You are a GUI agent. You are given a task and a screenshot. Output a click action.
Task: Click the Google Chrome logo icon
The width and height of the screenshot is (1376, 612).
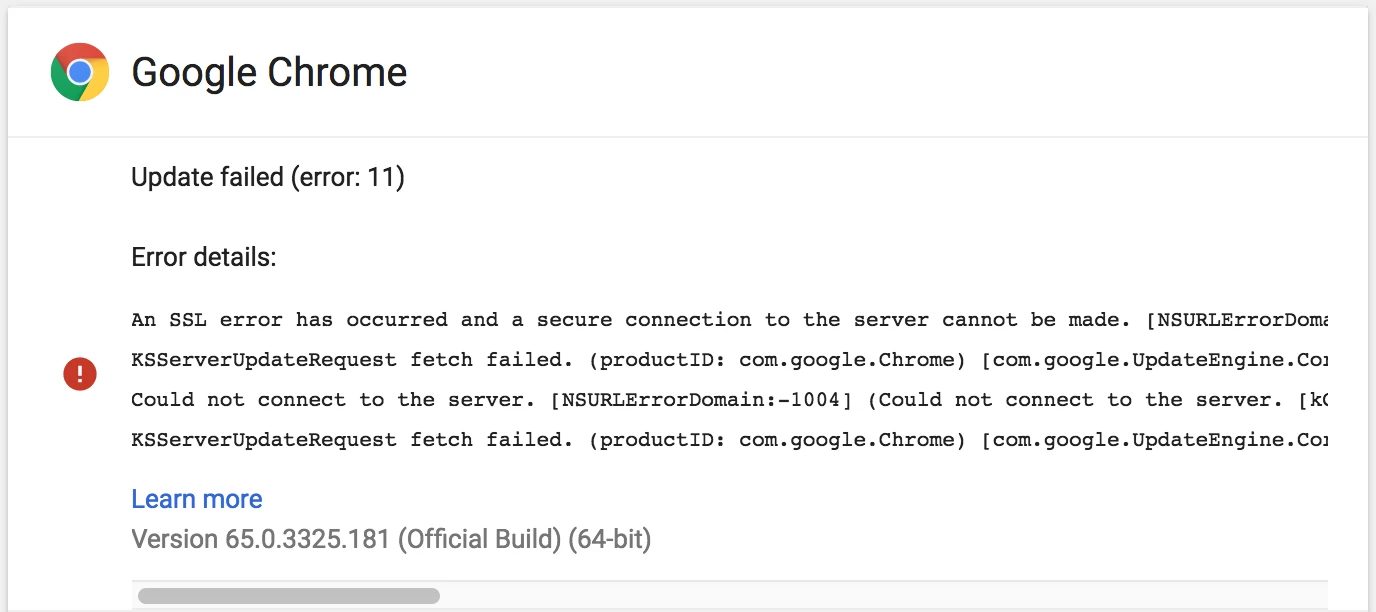80,72
